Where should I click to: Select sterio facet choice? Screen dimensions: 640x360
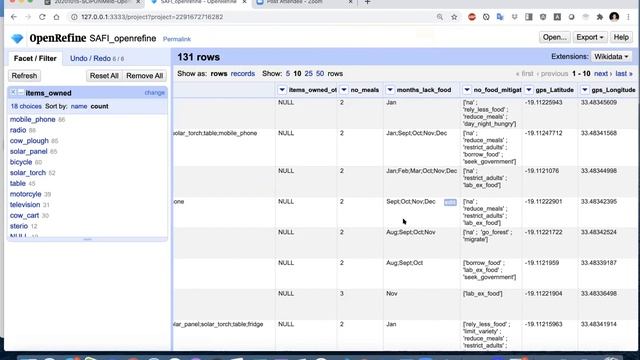click(19, 226)
